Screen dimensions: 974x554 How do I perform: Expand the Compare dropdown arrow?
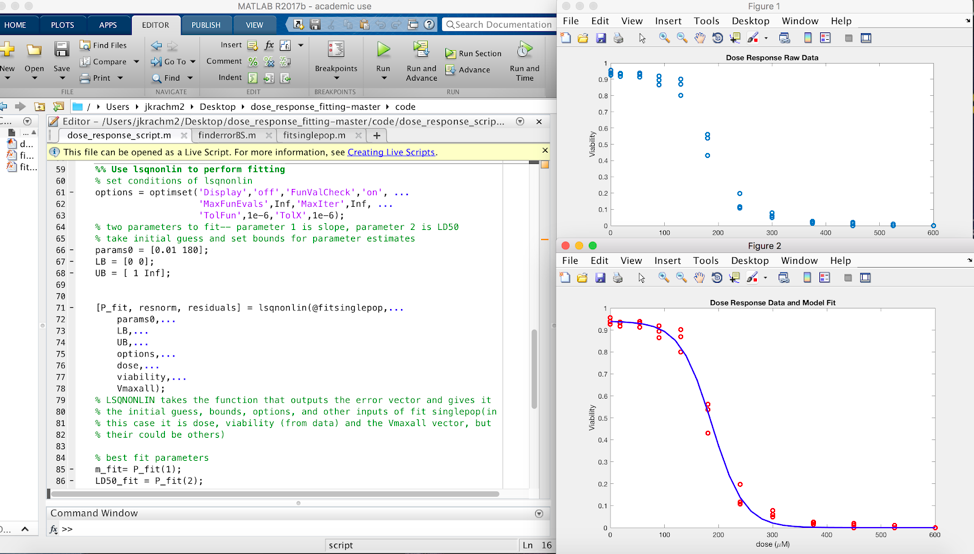click(136, 62)
